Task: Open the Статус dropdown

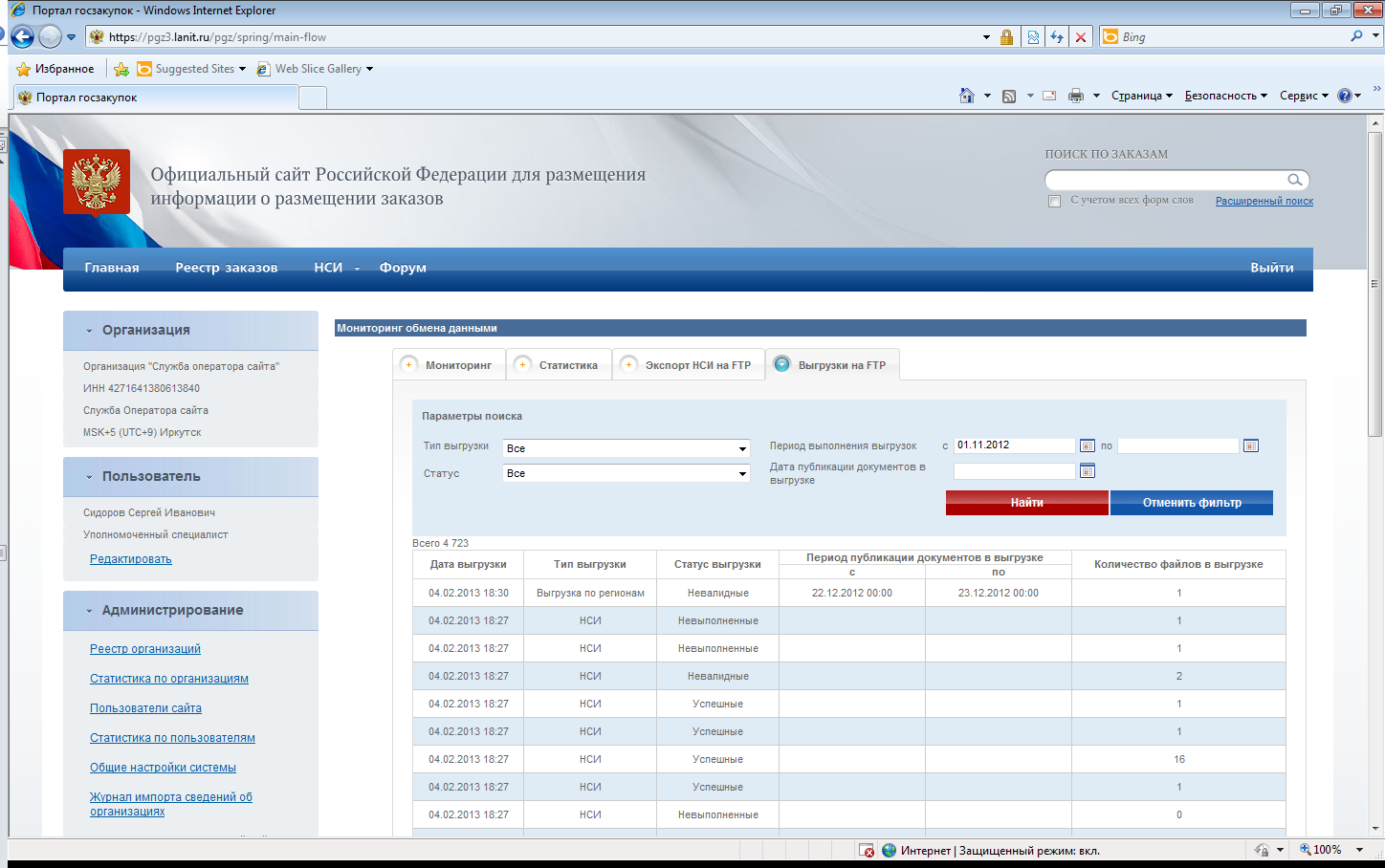Action: (627, 473)
